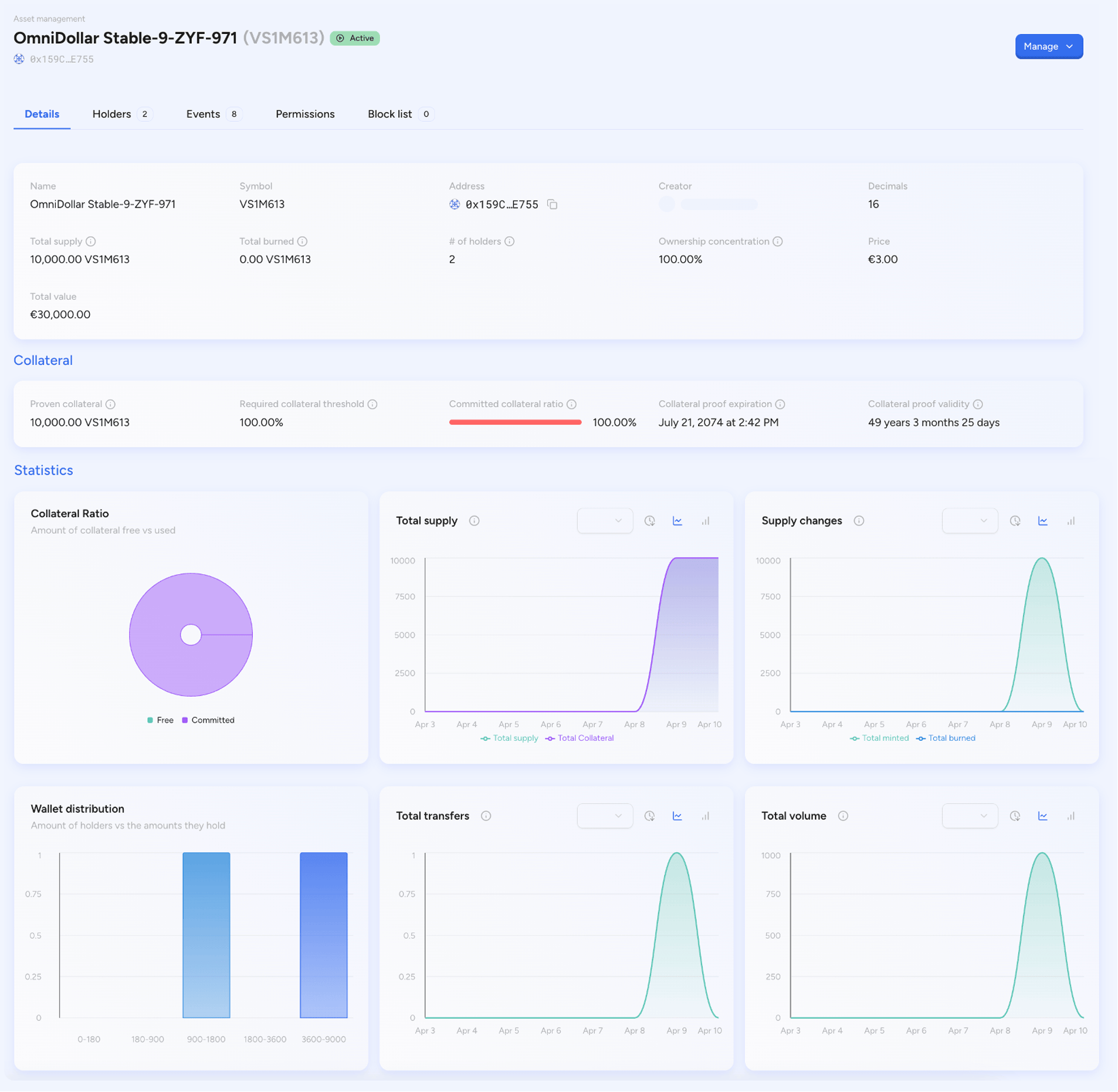Open the Supply changes info tooltip

(x=858, y=520)
